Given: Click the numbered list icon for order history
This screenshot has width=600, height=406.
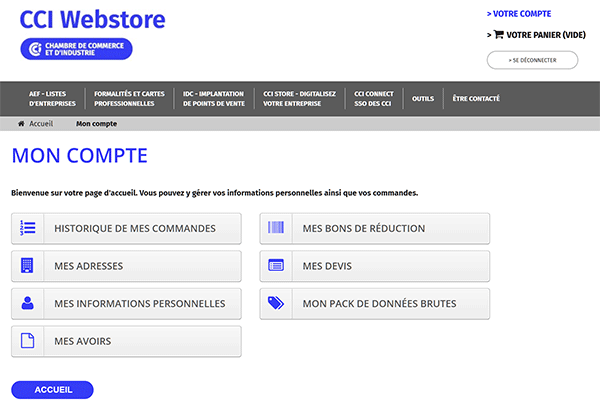Looking at the screenshot, I should click(x=28, y=228).
